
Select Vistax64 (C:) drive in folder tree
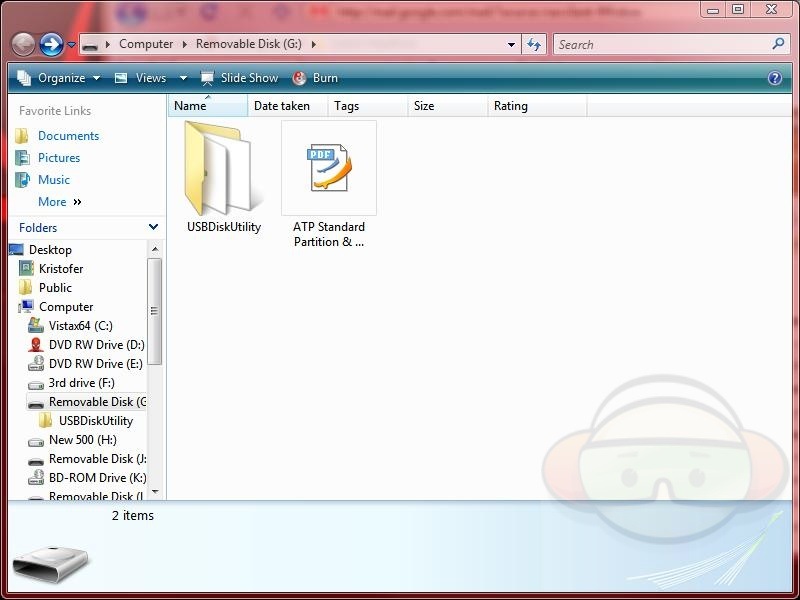coord(80,326)
